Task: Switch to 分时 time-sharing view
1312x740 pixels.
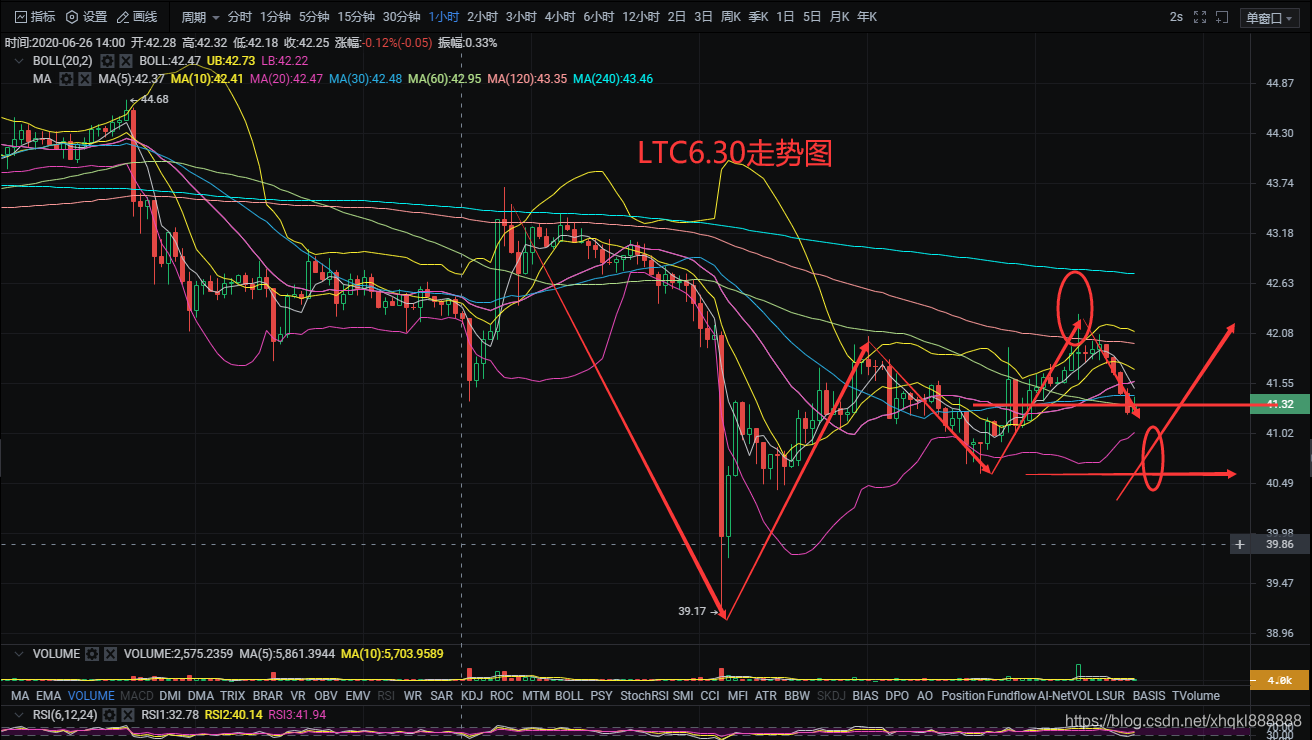Action: [239, 17]
